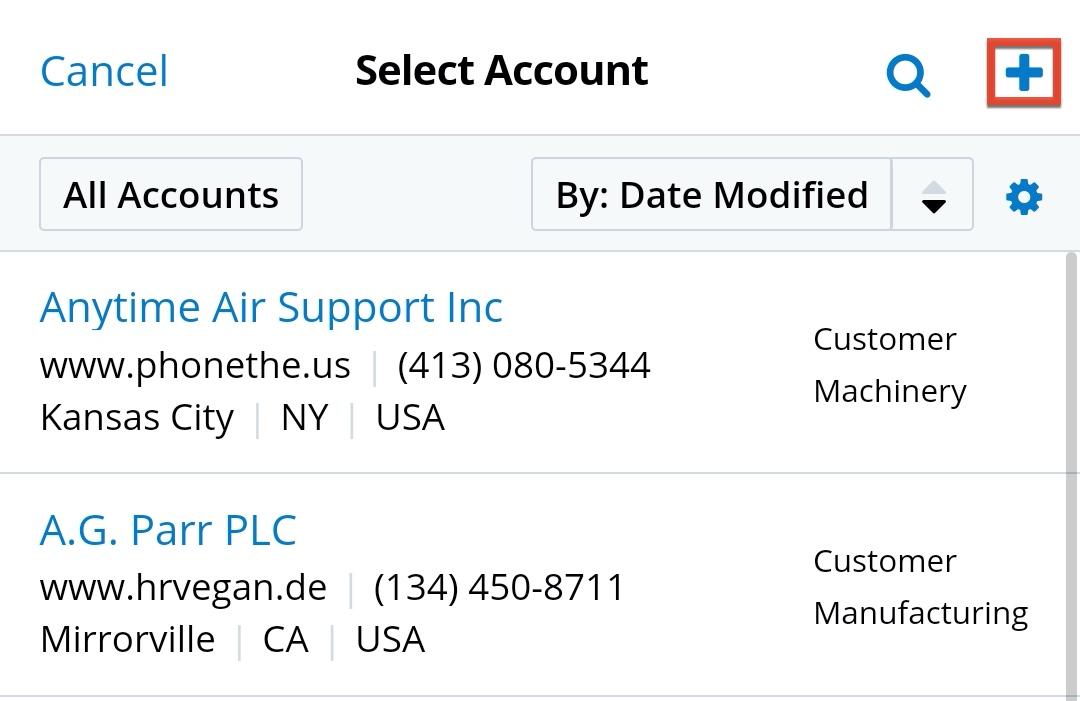
Task: Tap the gear to adjust list options
Action: (1022, 196)
